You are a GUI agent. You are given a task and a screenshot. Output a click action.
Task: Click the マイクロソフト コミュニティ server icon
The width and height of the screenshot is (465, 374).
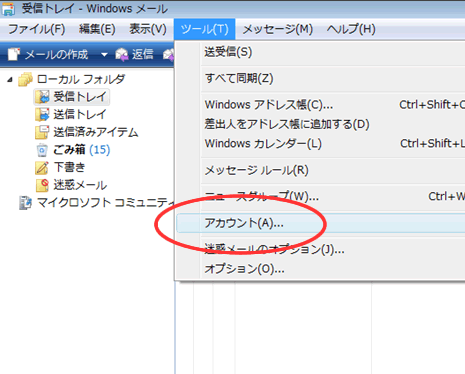26,203
